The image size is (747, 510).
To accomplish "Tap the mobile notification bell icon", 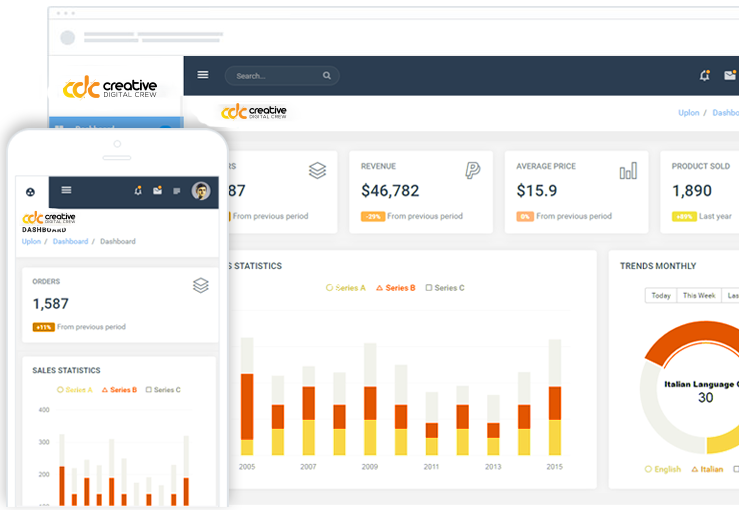I will pyautogui.click(x=138, y=191).
